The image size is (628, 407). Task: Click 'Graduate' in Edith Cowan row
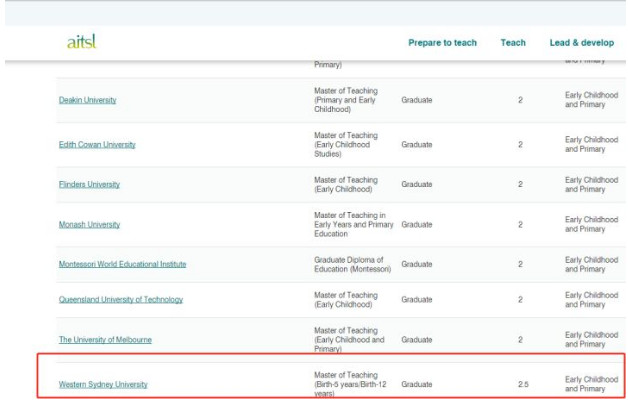[417, 145]
